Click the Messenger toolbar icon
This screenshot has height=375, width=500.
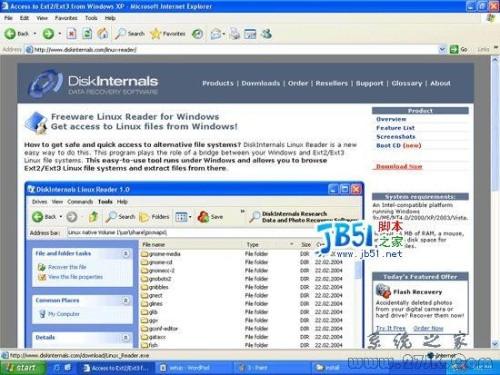267,34
